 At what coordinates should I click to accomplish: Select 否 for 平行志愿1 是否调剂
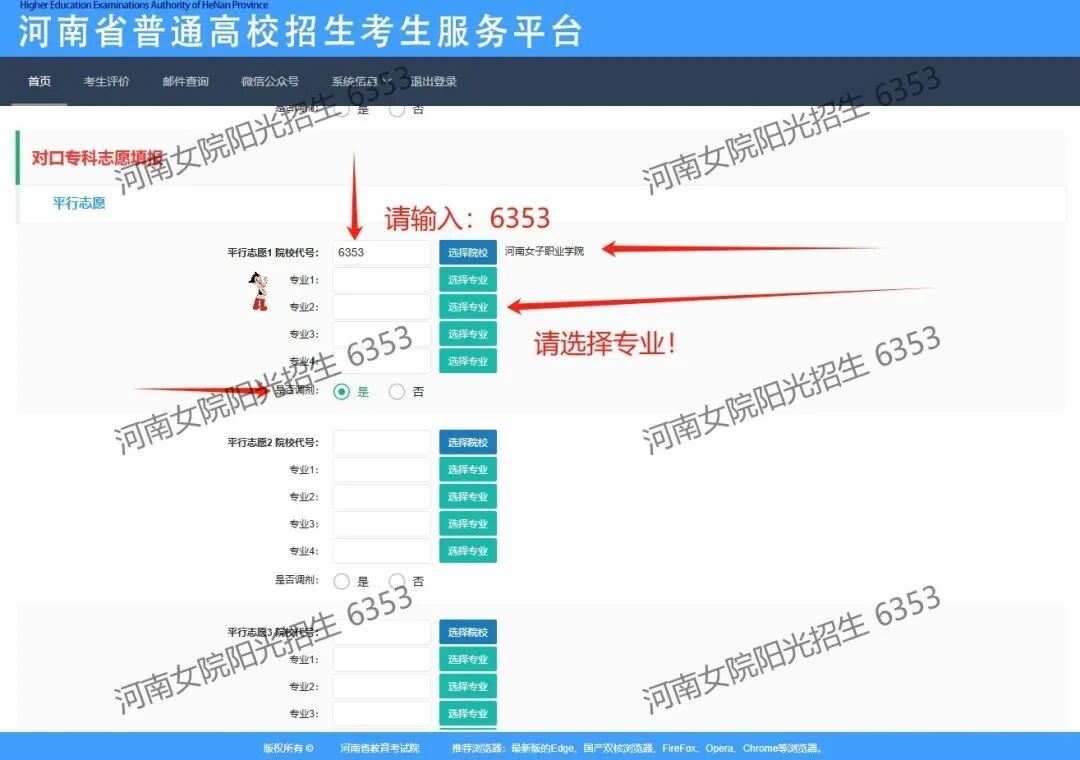(x=397, y=392)
